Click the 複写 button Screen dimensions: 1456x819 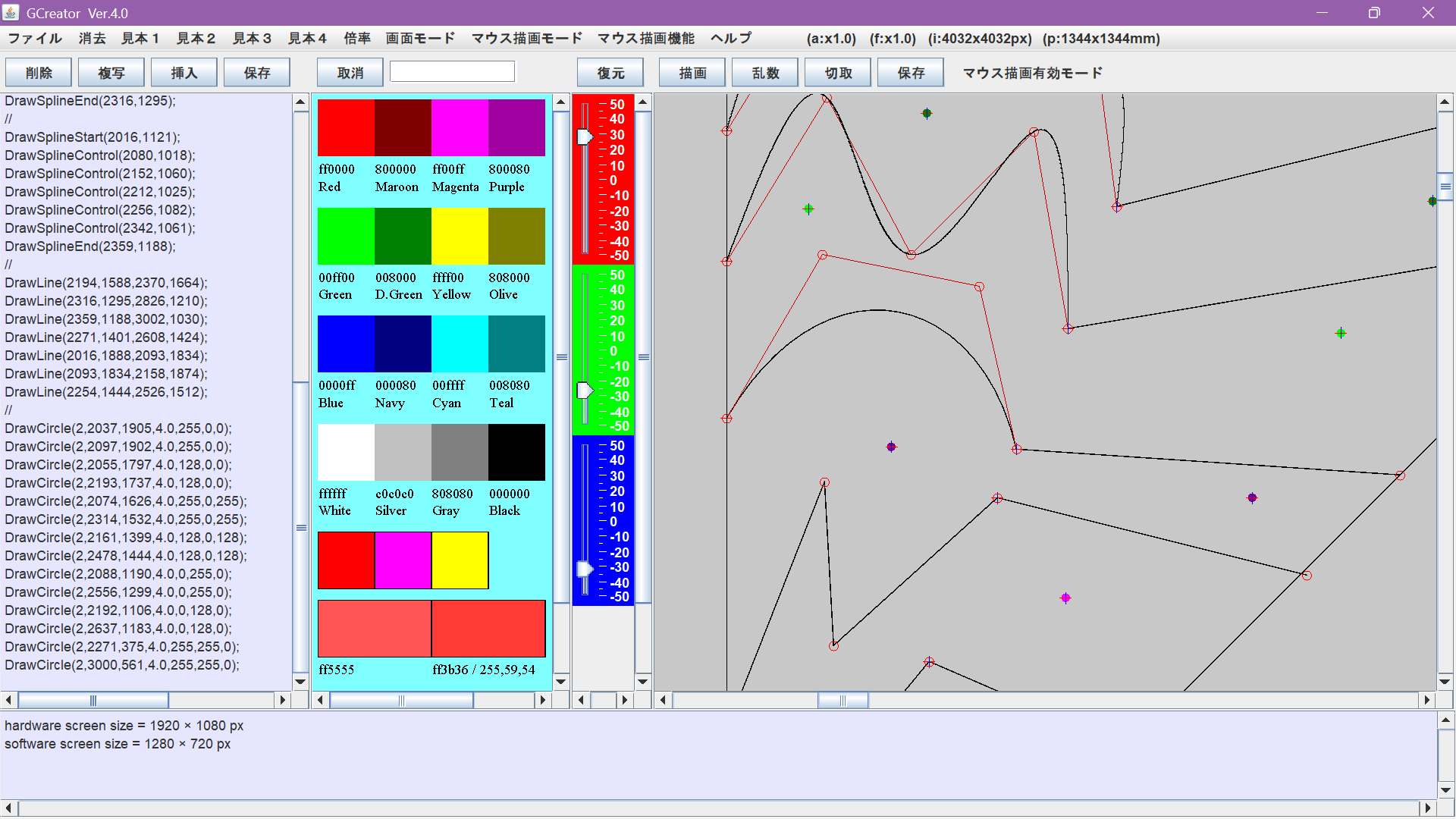[111, 73]
